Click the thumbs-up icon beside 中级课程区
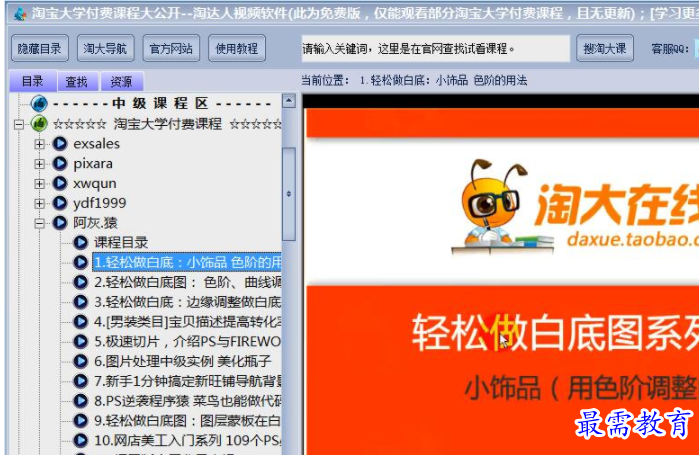The image size is (699, 455). [39, 104]
